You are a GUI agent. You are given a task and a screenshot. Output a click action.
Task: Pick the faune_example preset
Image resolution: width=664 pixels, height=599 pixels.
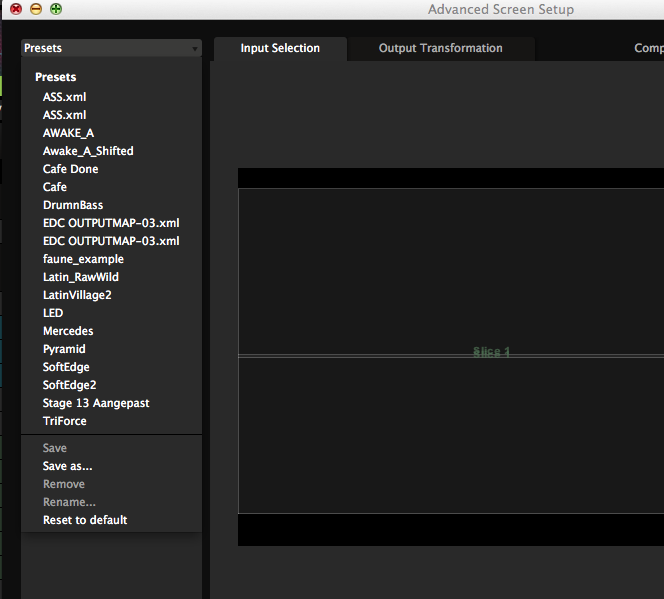pos(83,259)
